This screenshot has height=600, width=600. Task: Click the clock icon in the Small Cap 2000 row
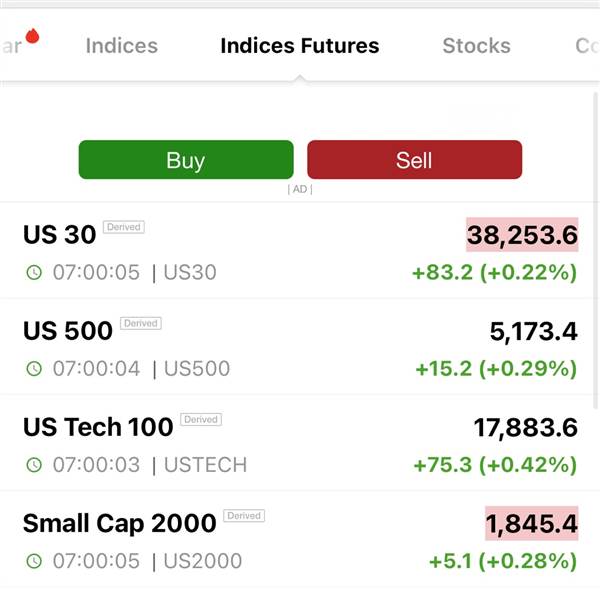click(x=34, y=561)
